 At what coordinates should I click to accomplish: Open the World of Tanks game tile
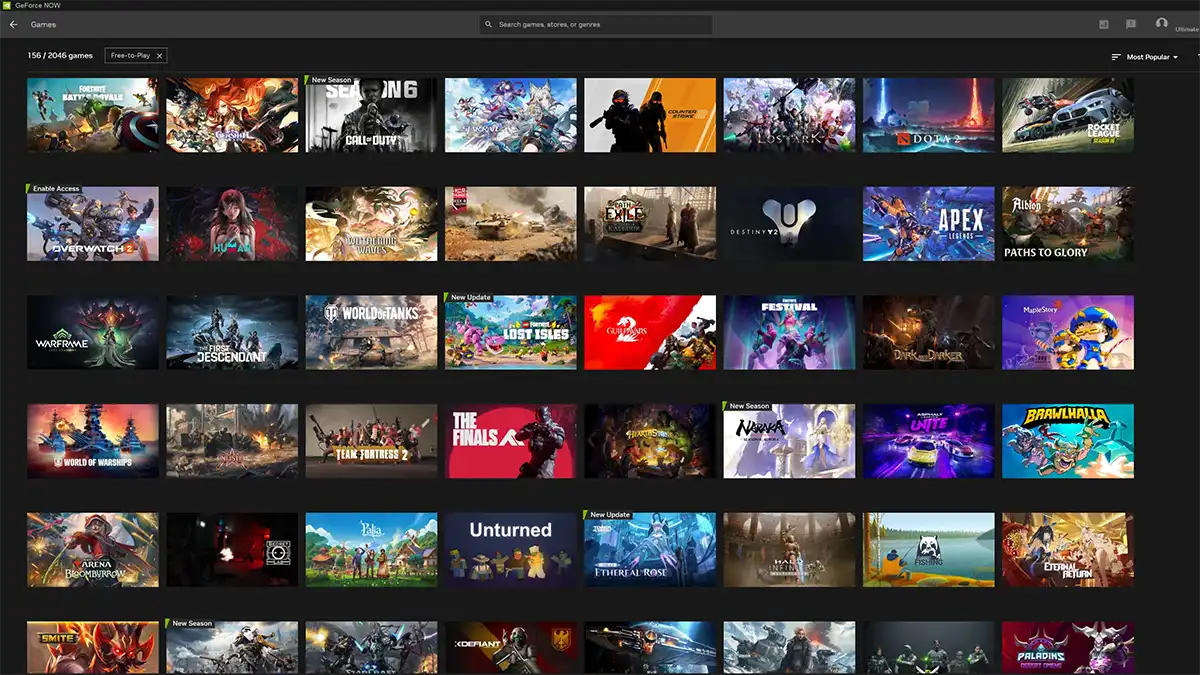click(x=372, y=332)
